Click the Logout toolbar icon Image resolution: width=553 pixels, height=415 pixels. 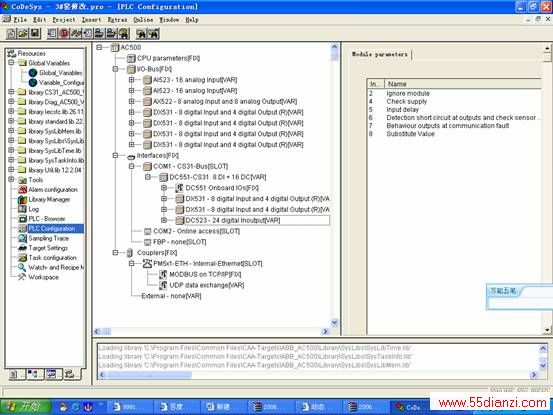point(111,33)
